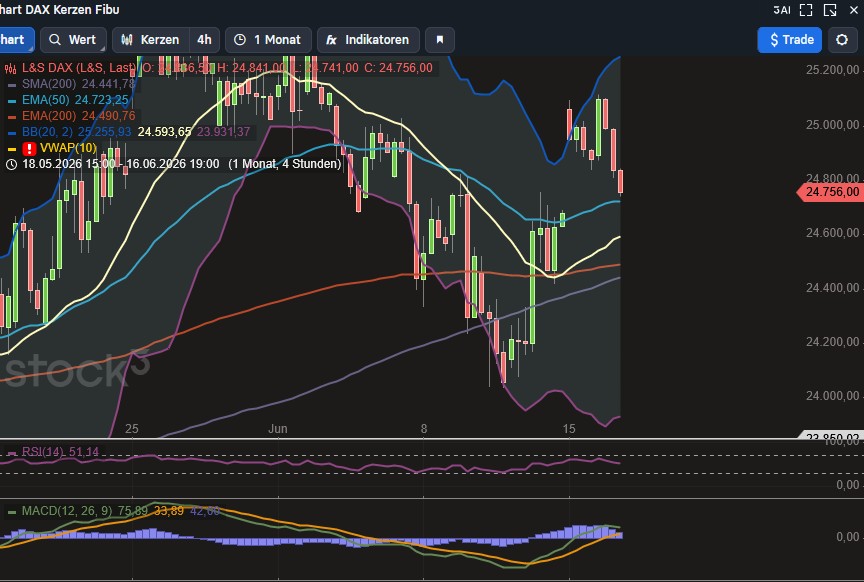Viewport: 864px width, 582px height.
Task: Click the VWAP(10) red warning icon
Action: click(29, 148)
